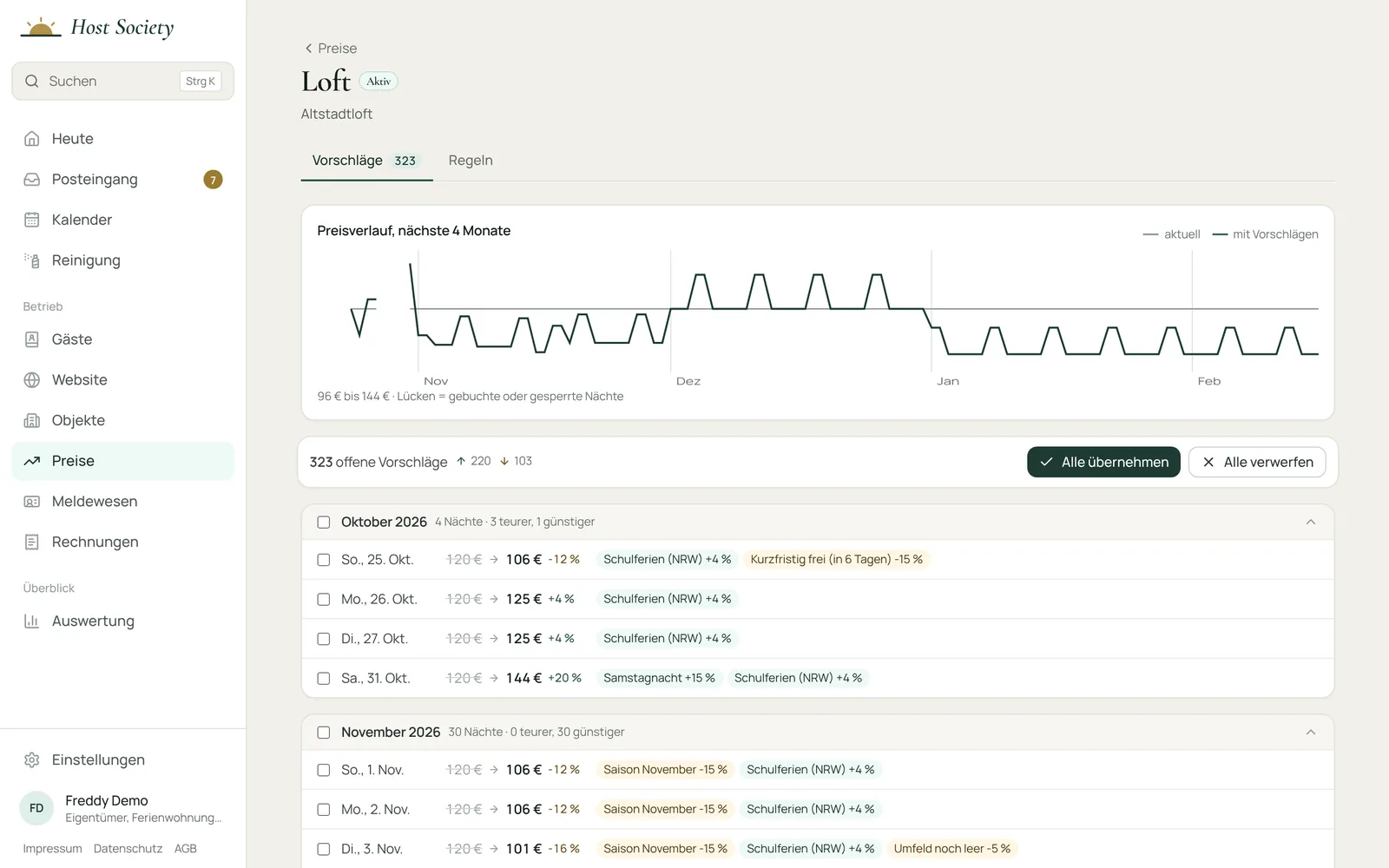The width and height of the screenshot is (1389, 868).
Task: Click the Reinigung spray bottle icon
Action: click(32, 260)
